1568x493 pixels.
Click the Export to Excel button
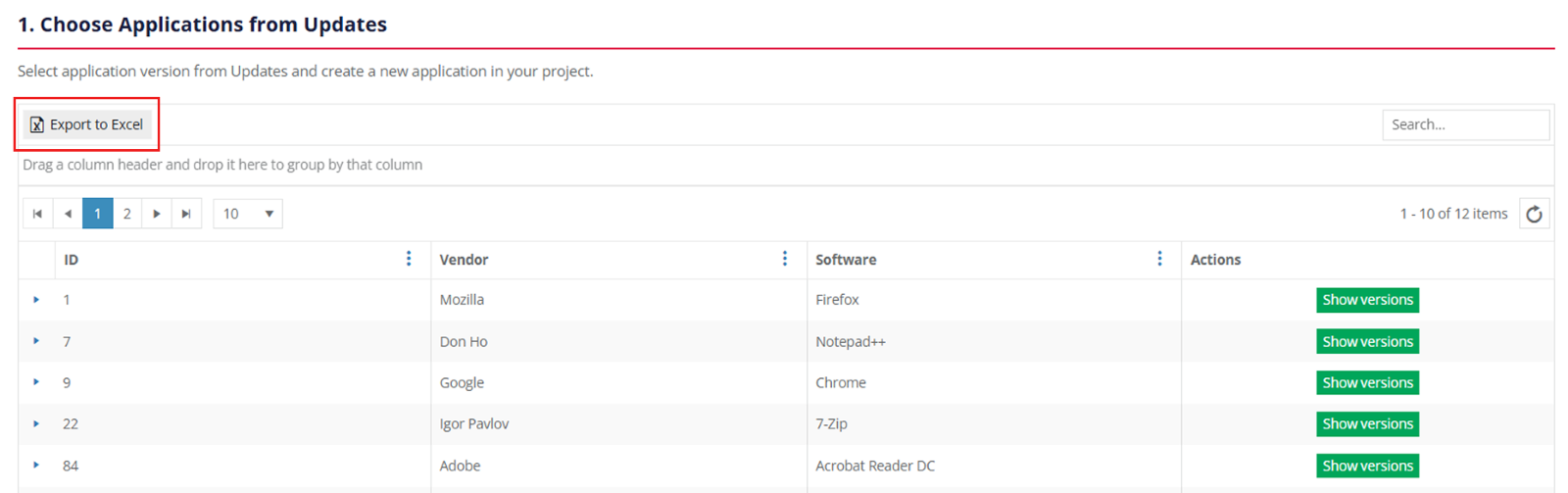87,124
